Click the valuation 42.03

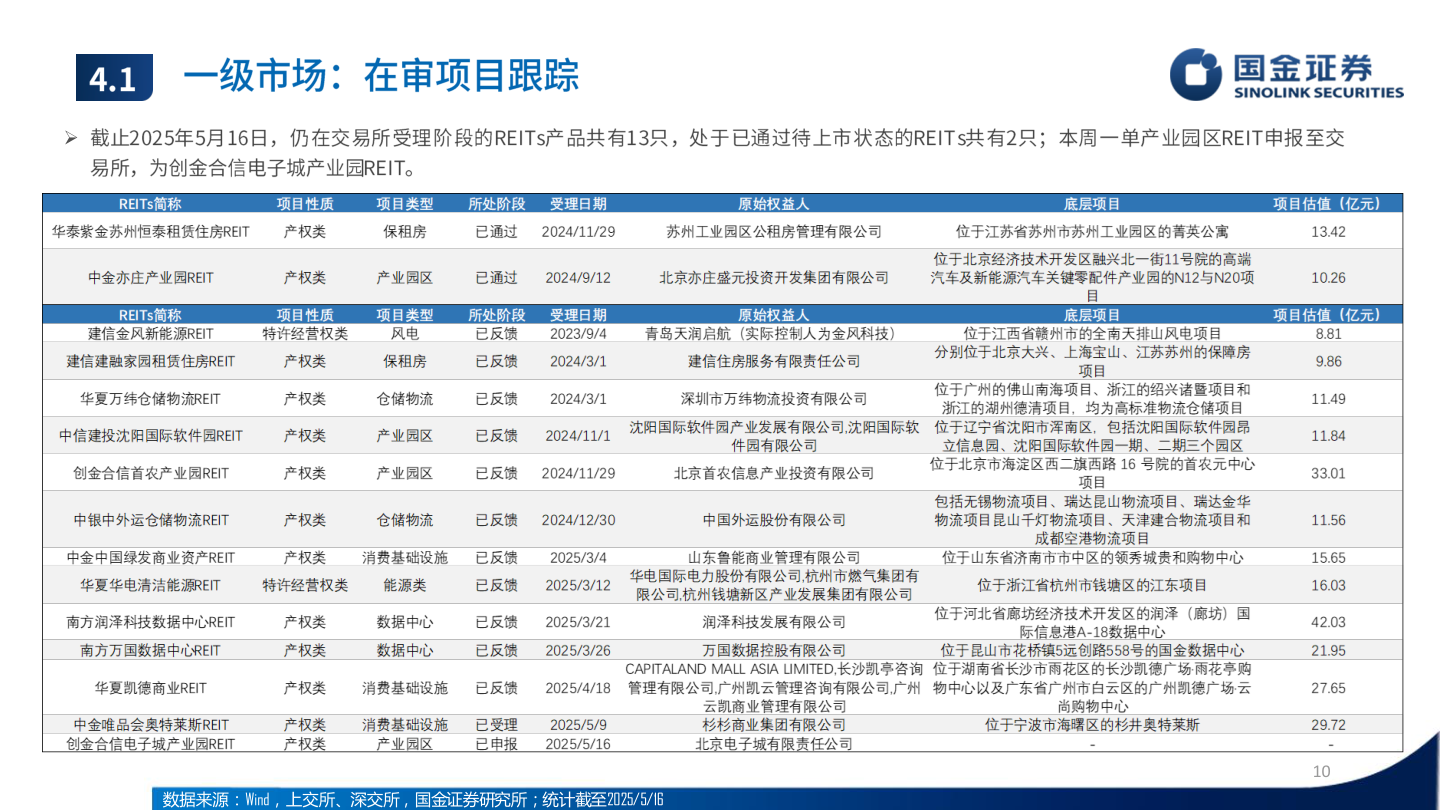pos(1328,622)
